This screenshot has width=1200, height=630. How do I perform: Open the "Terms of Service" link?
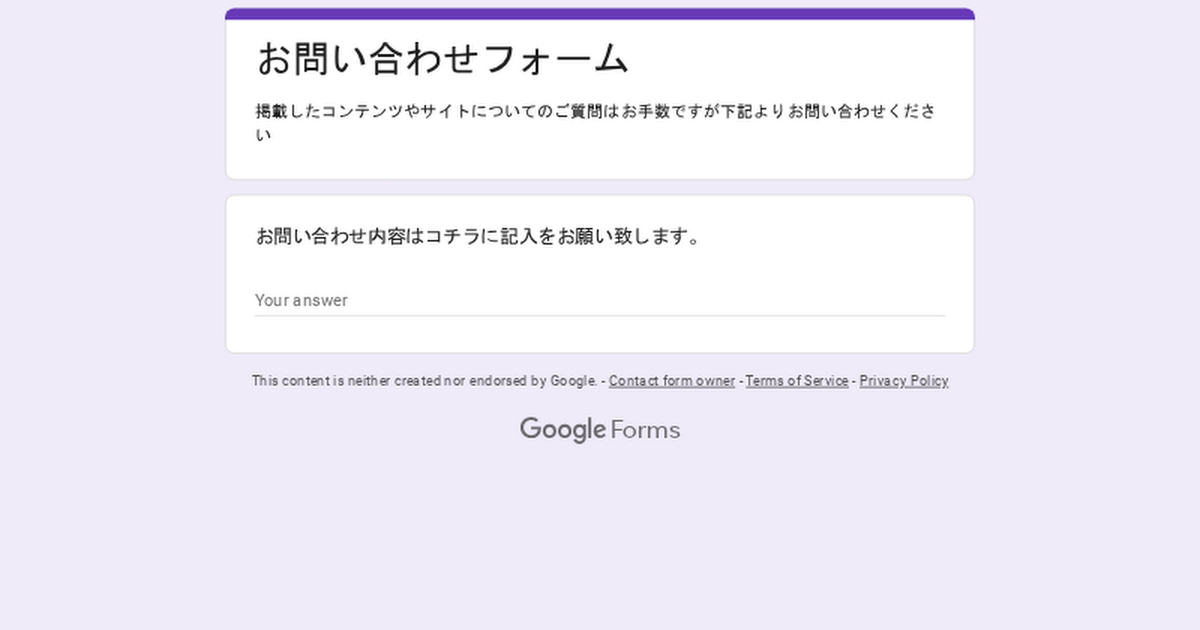point(796,381)
